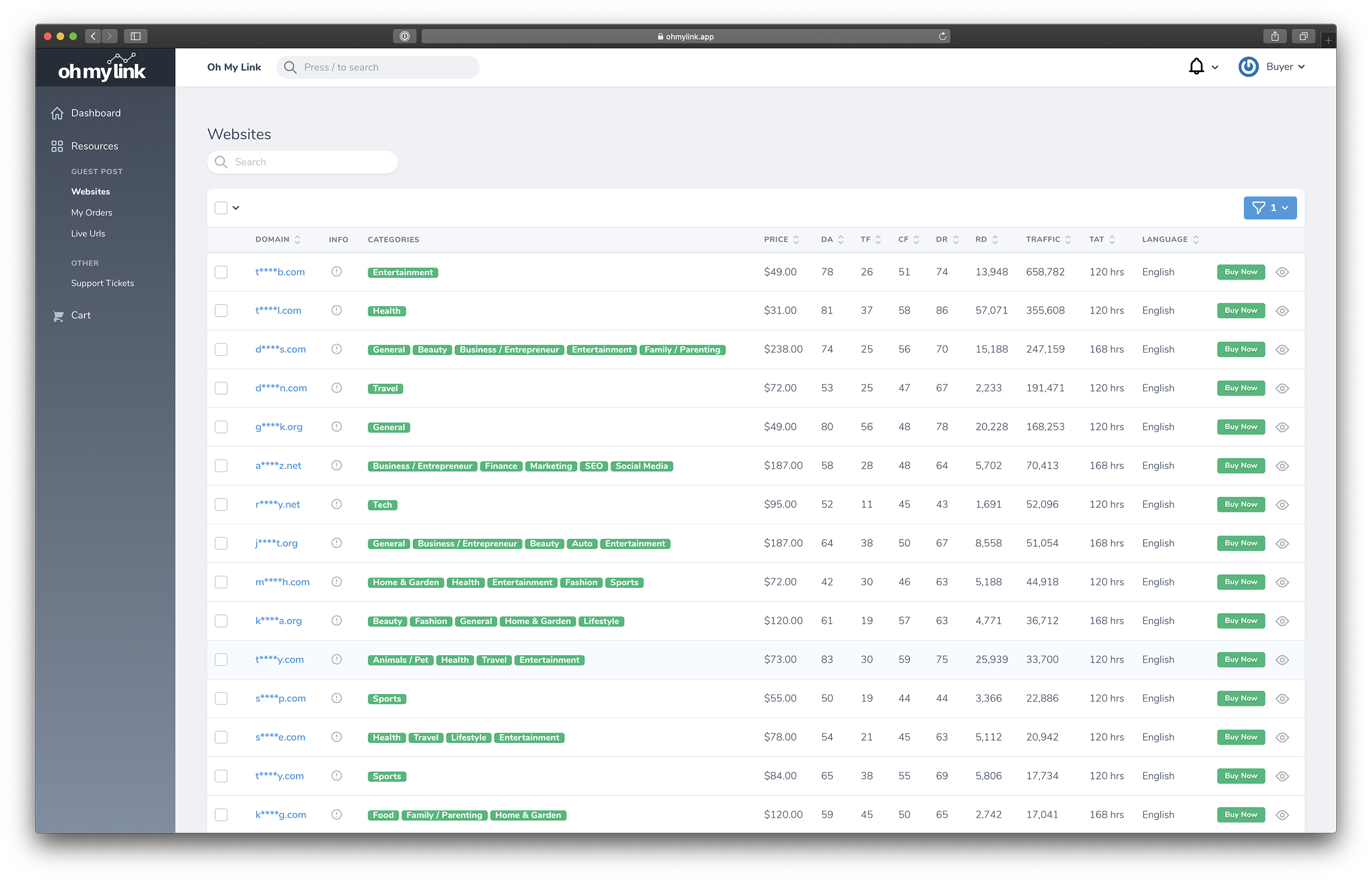Toggle the eye icon for s****p.com row

[1283, 699]
